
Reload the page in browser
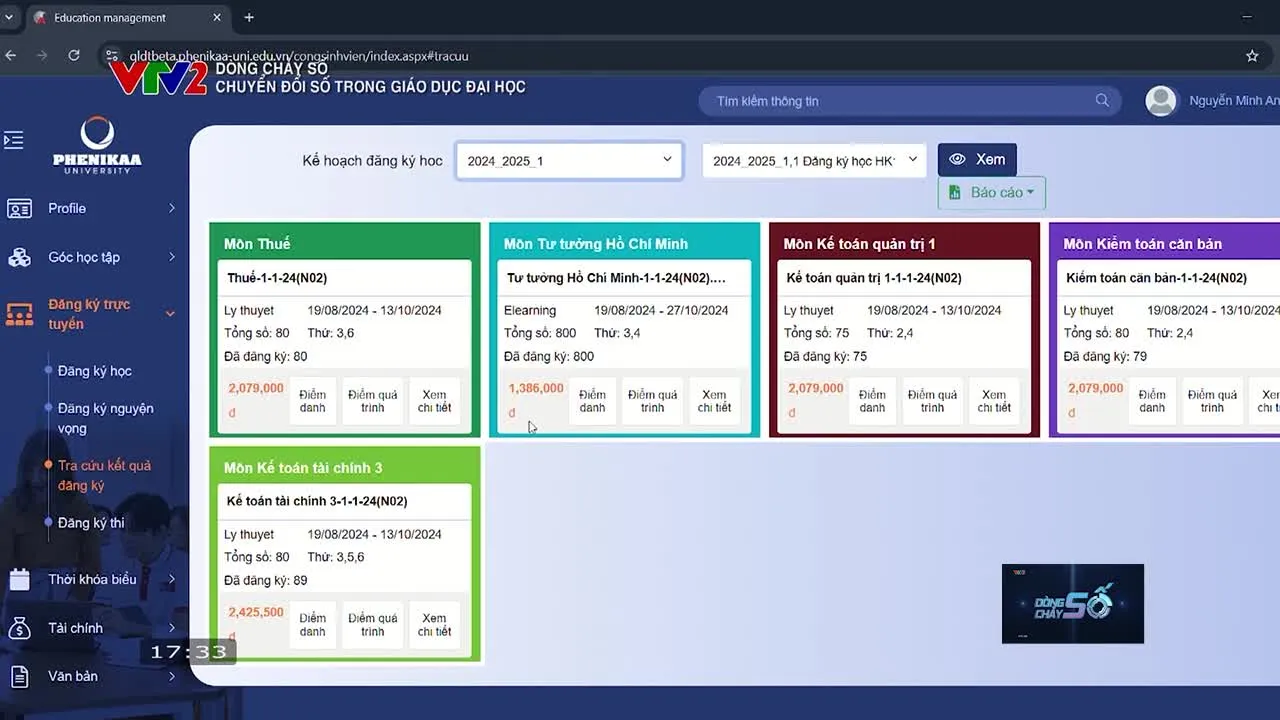73,56
